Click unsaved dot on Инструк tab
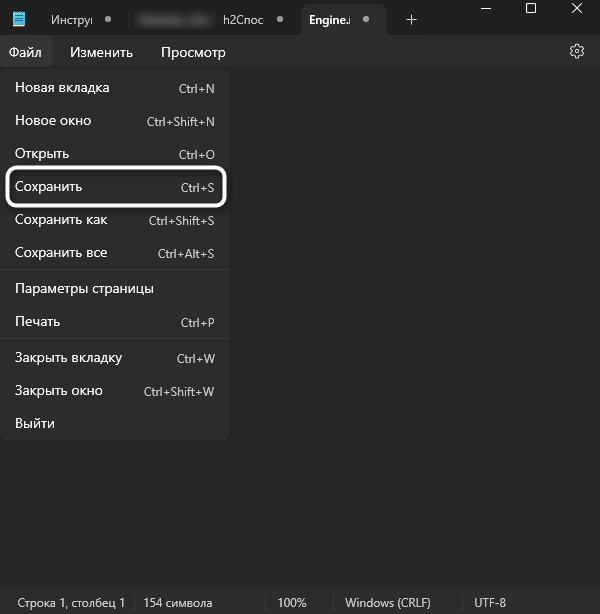600x614 pixels. [107, 20]
